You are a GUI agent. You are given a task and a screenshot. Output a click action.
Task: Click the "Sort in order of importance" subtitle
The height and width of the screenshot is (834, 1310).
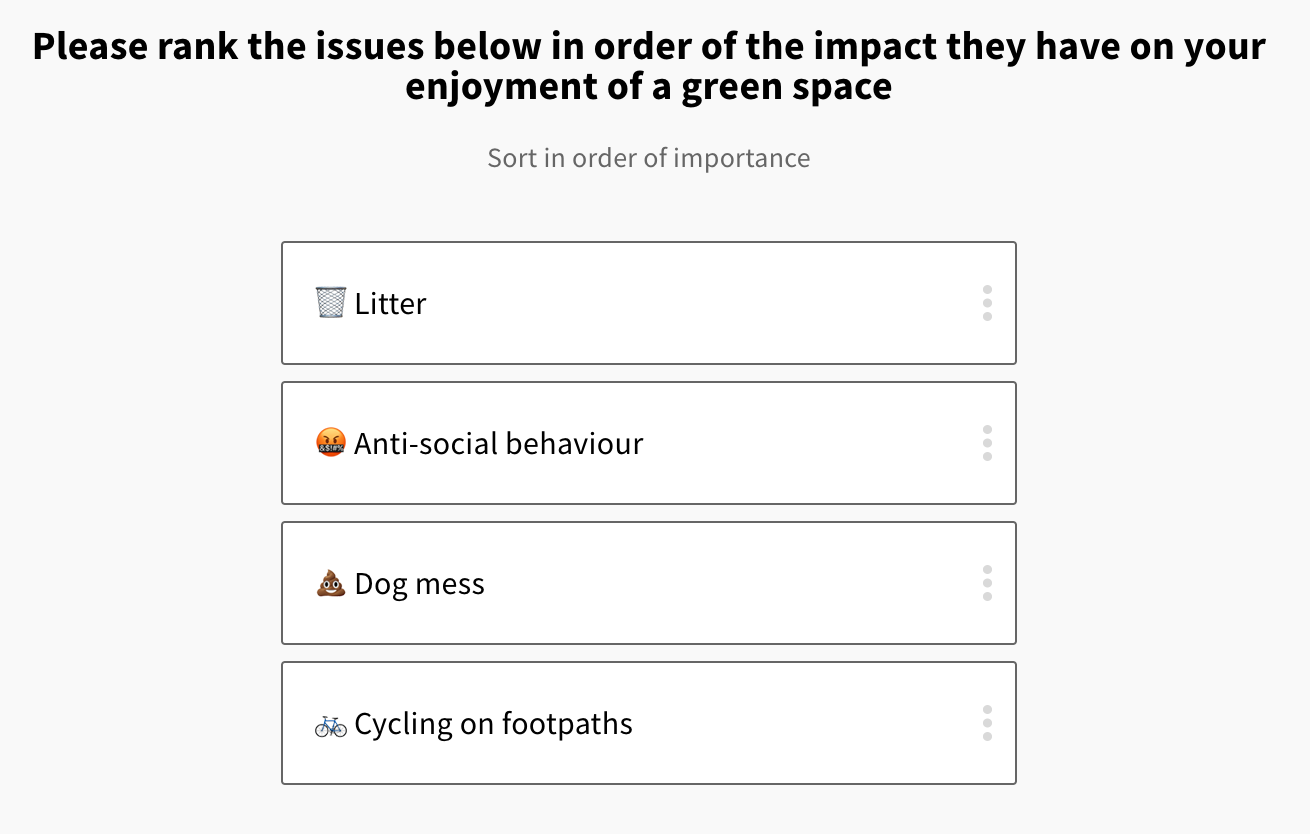[648, 158]
